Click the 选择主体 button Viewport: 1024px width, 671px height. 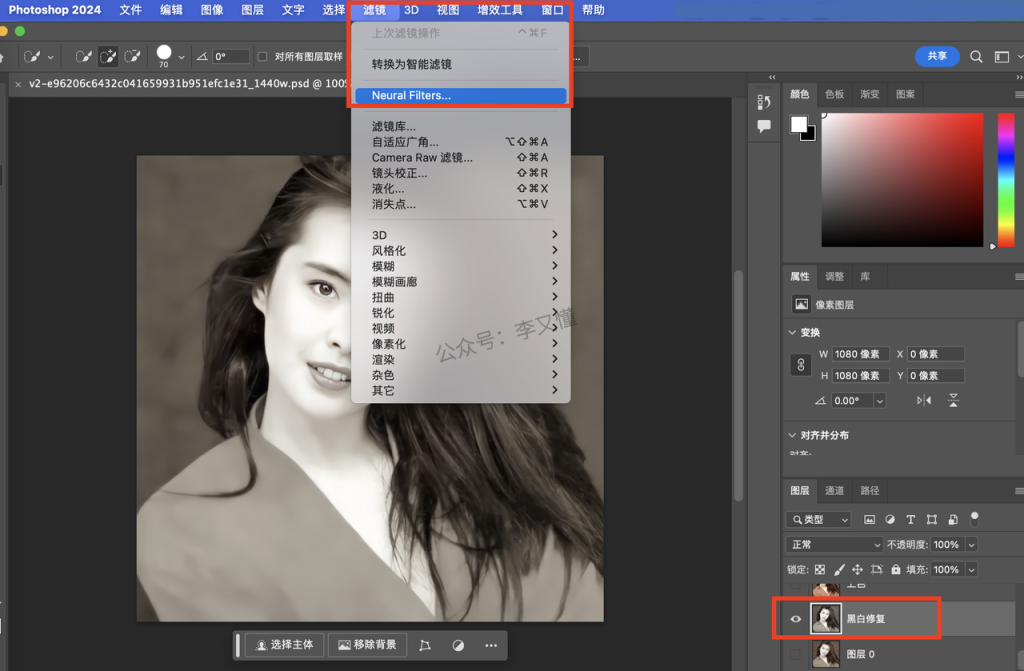click(x=284, y=645)
